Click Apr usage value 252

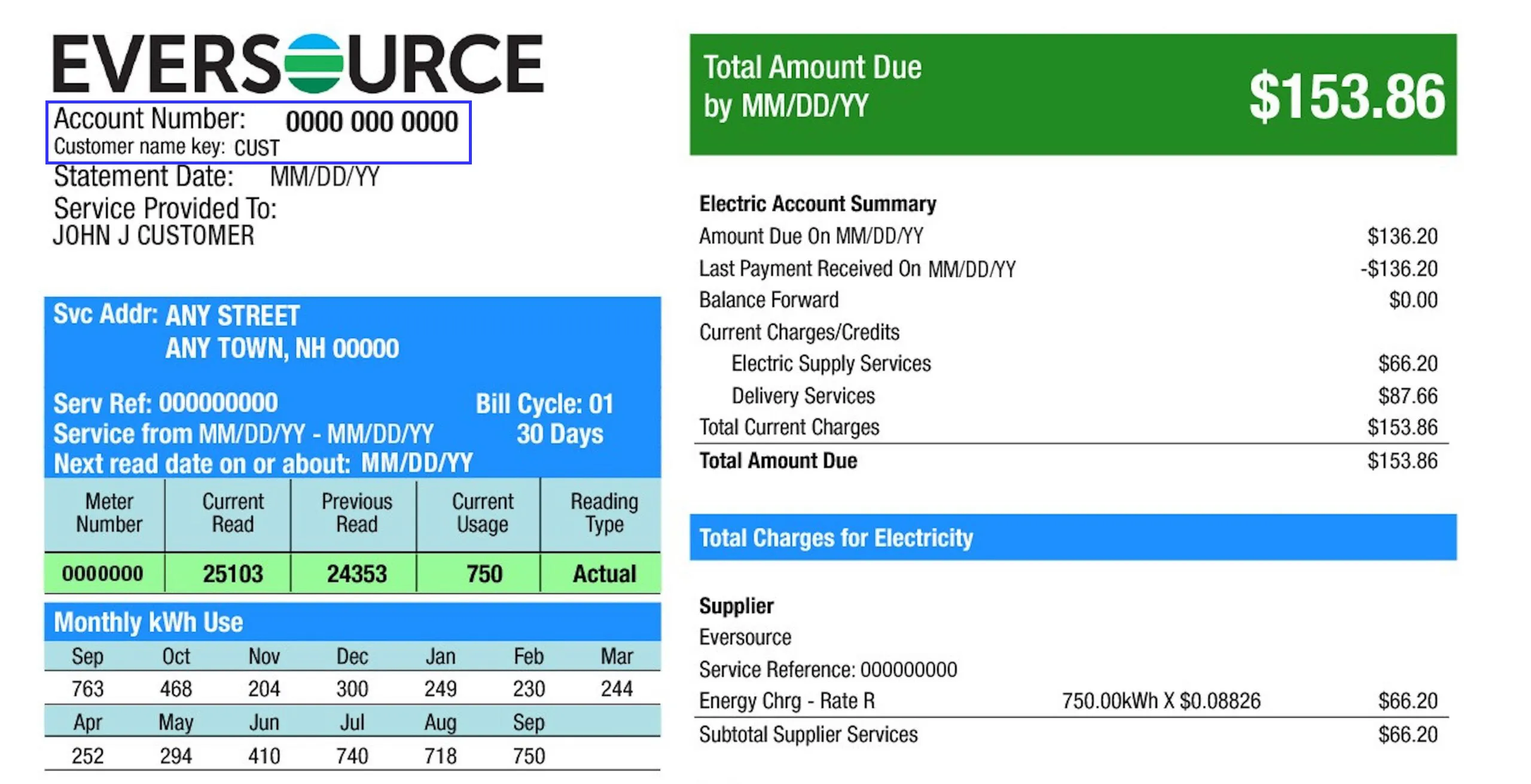coord(88,756)
